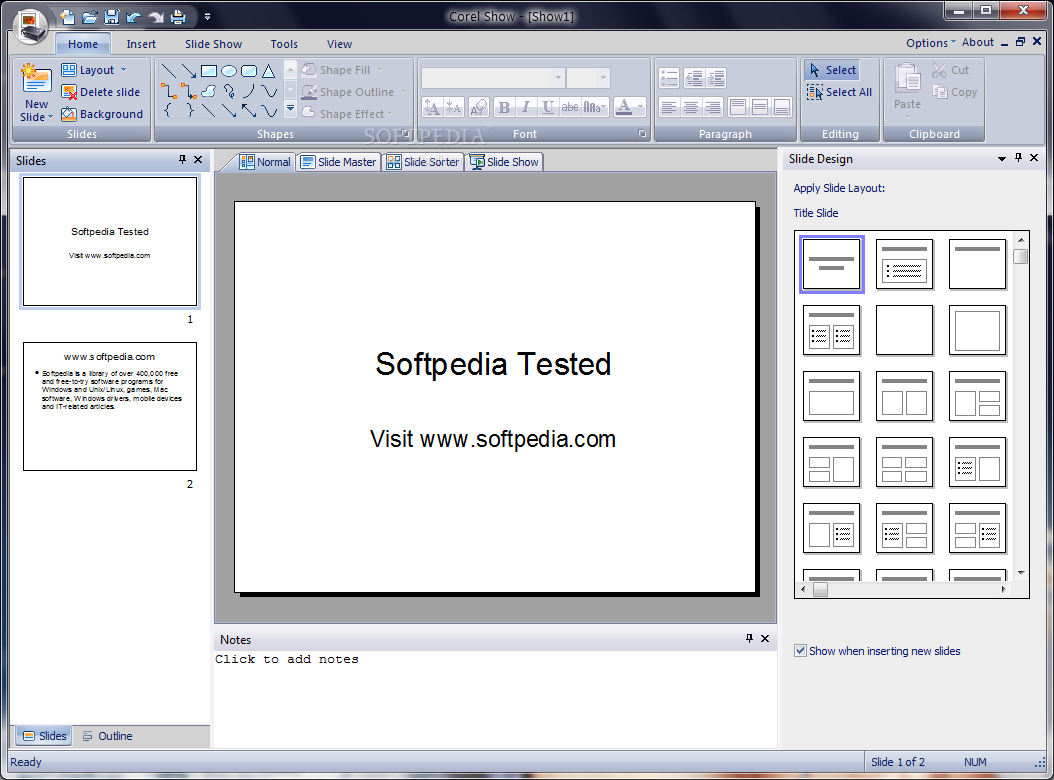This screenshot has height=780, width=1054.
Task: Open the Options menu
Action: tap(930, 43)
